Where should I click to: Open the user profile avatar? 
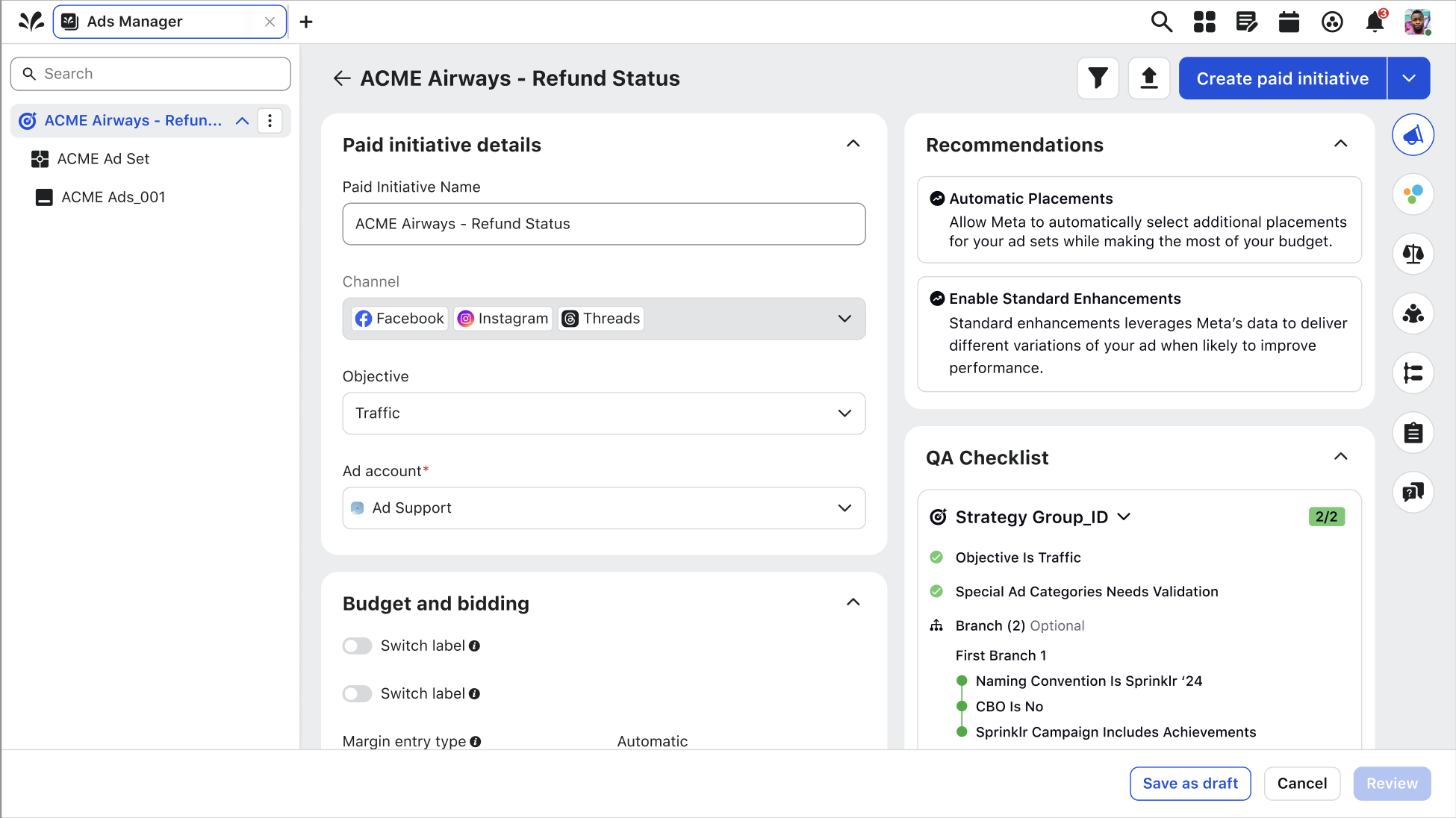tap(1417, 22)
